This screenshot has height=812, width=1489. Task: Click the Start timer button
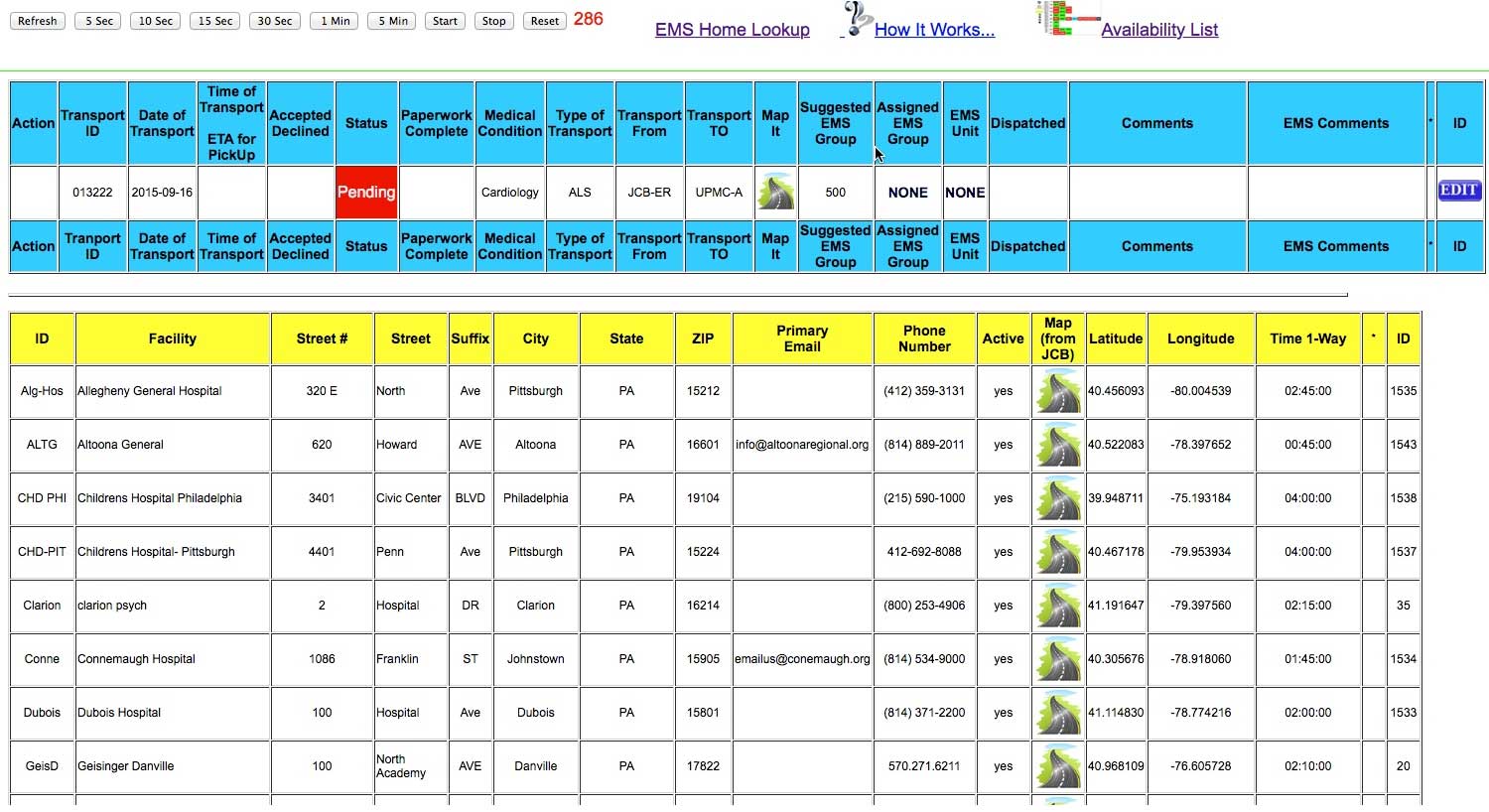446,21
